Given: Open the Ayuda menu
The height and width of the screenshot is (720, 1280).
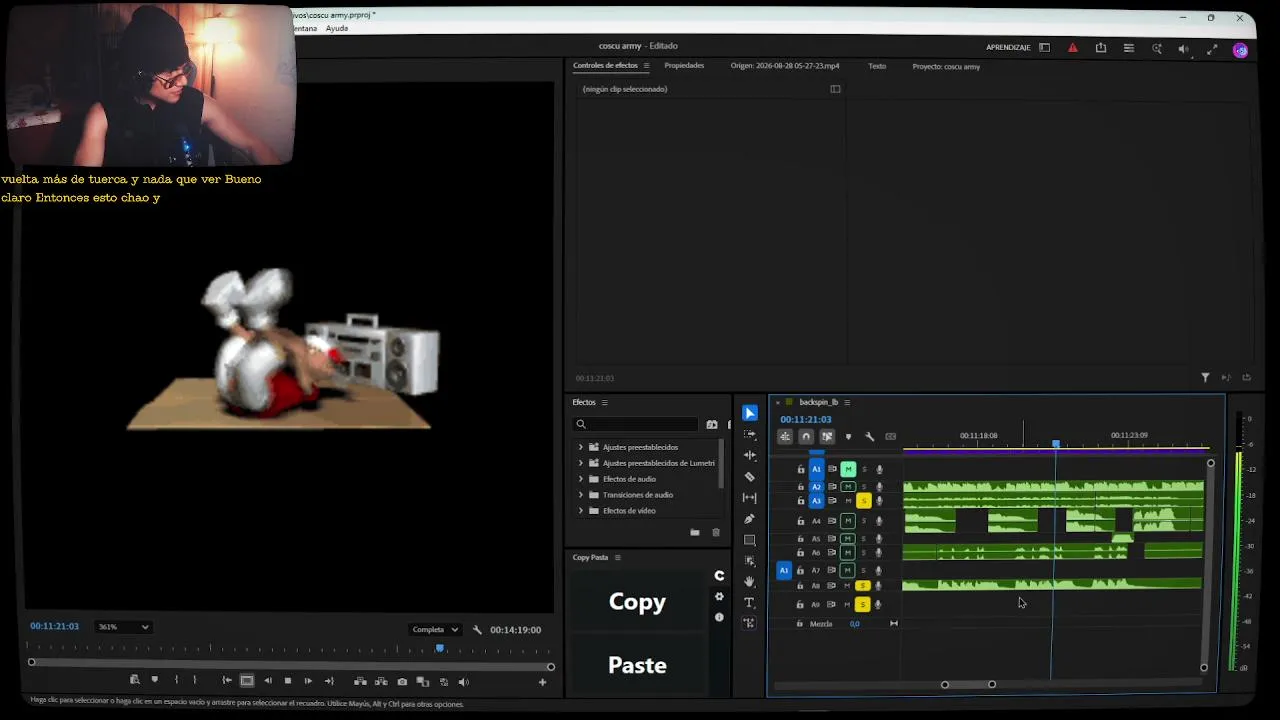Looking at the screenshot, I should click(337, 28).
